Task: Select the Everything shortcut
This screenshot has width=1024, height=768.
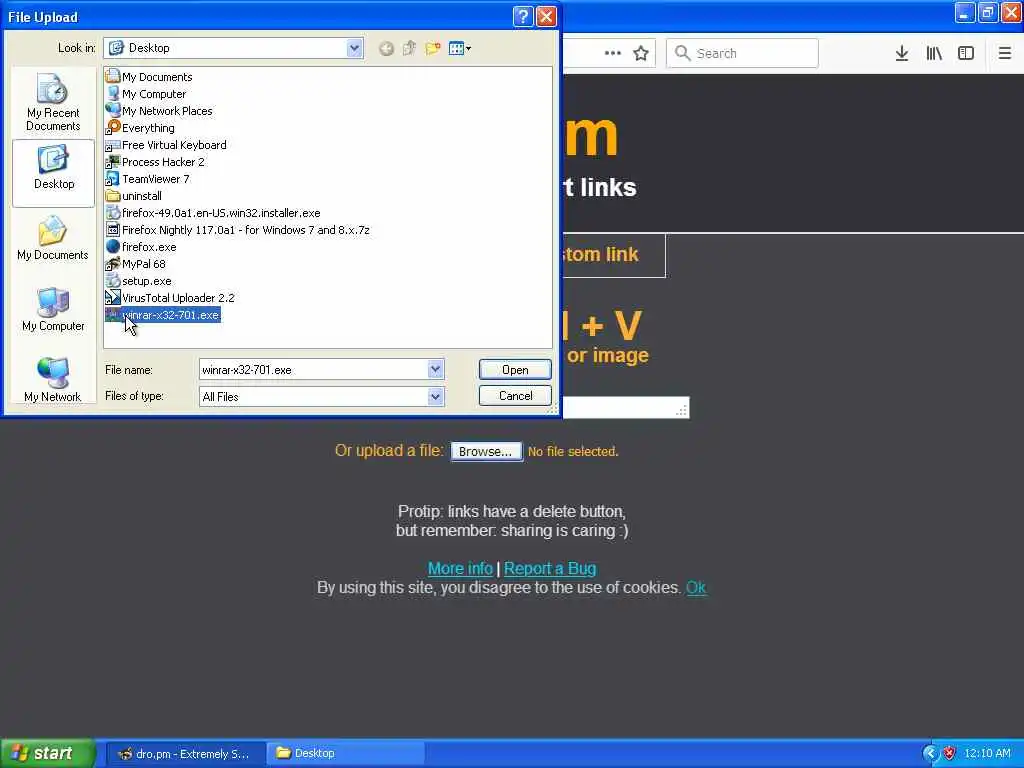Action: 140,127
